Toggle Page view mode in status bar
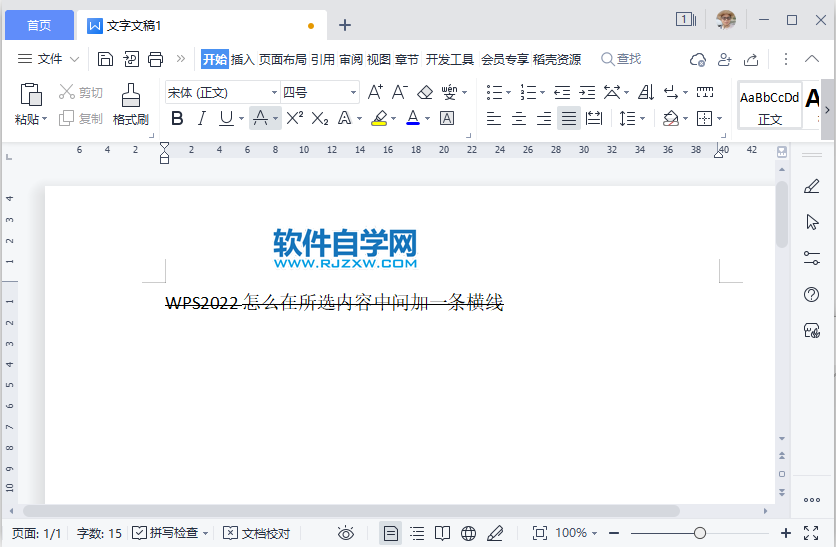The width and height of the screenshot is (836, 547). point(390,533)
